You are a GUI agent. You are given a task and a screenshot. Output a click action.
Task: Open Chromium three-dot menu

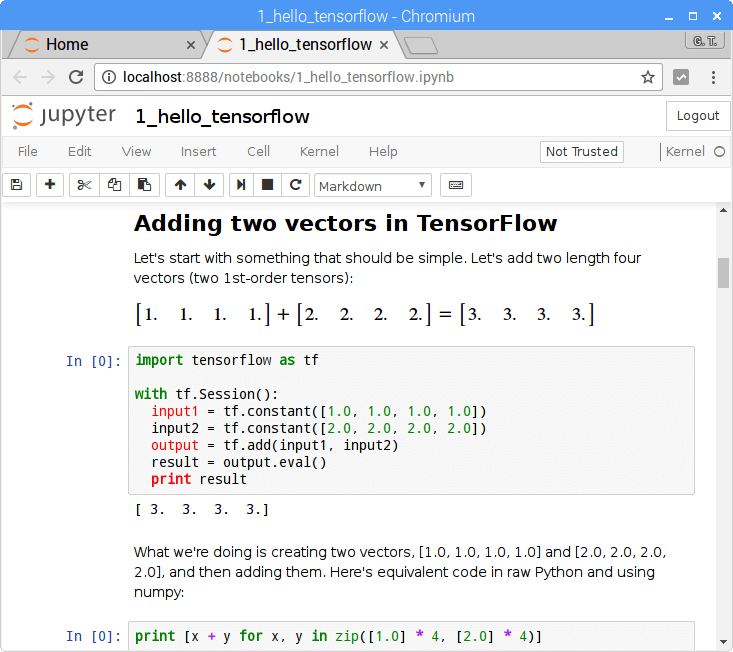713,77
